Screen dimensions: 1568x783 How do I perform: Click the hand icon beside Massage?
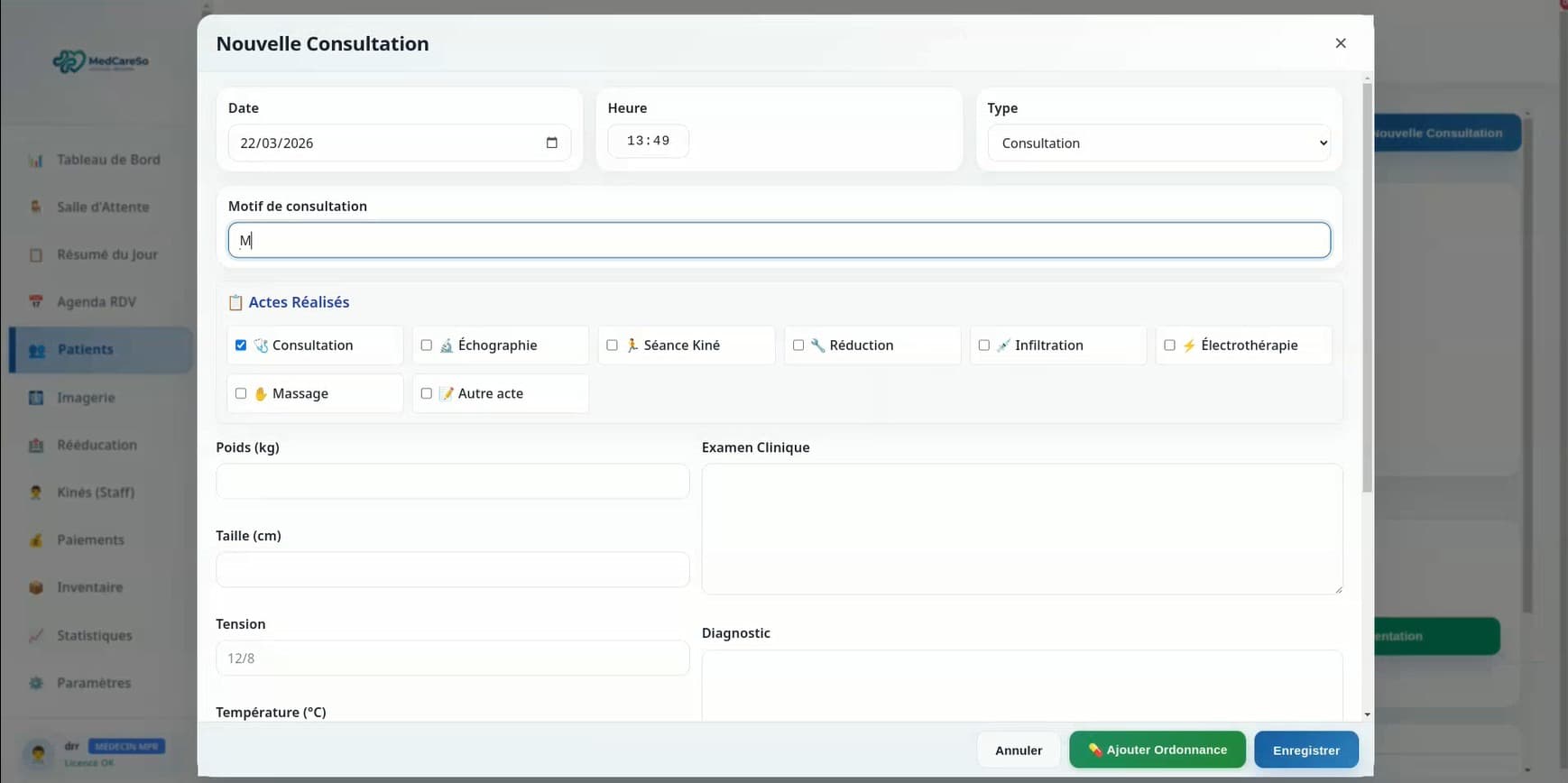[261, 394]
